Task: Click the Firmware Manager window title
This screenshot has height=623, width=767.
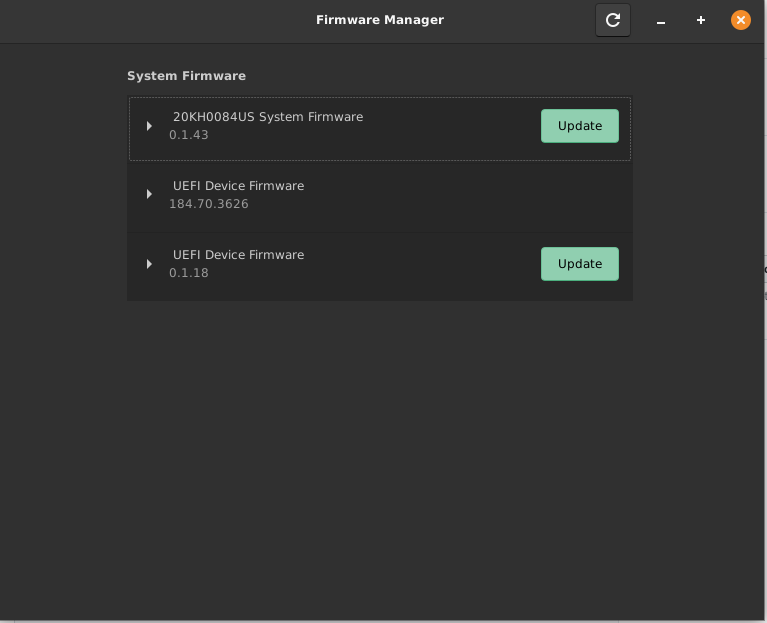Action: (x=380, y=20)
